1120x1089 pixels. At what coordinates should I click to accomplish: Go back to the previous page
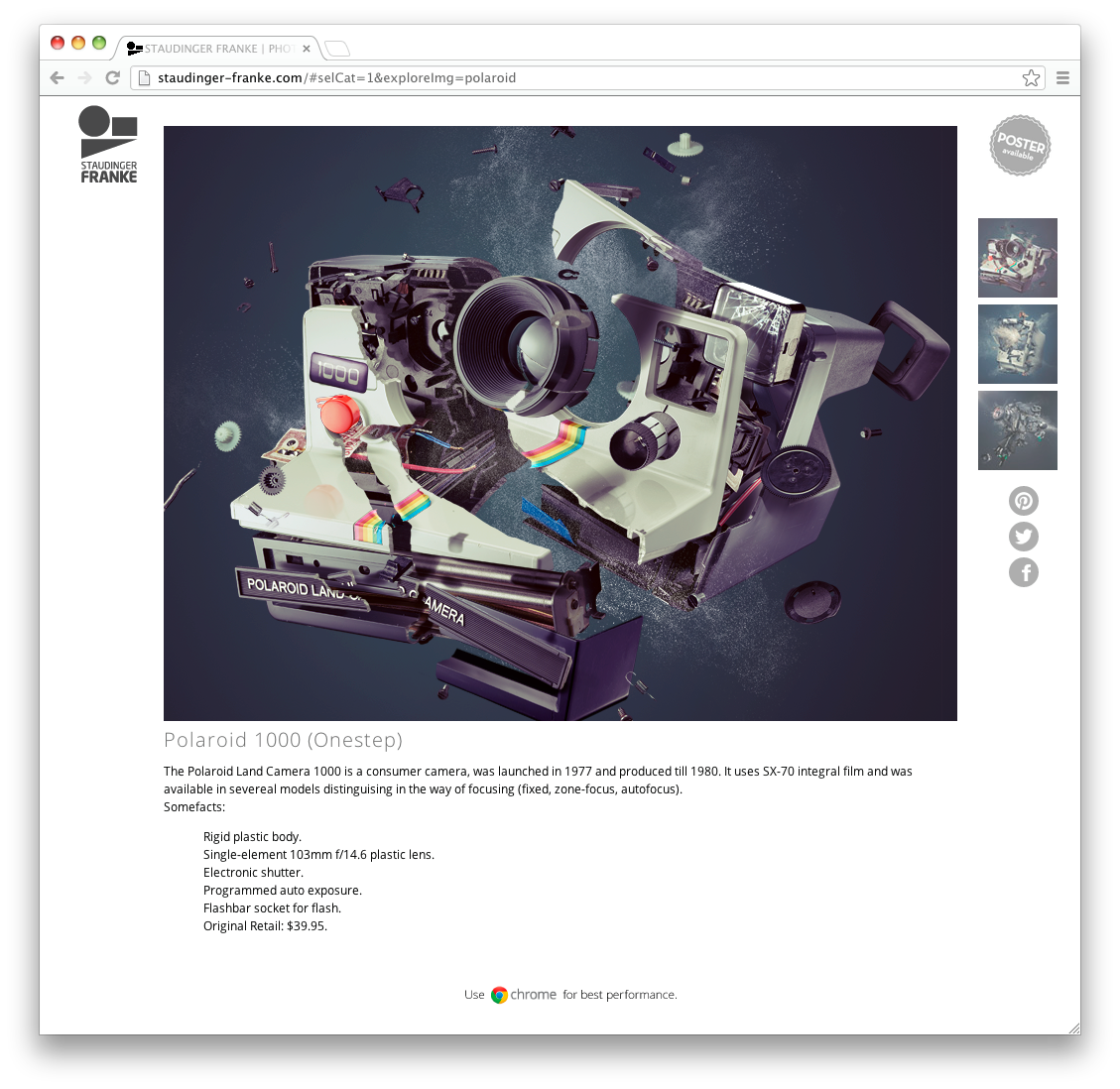tap(58, 78)
